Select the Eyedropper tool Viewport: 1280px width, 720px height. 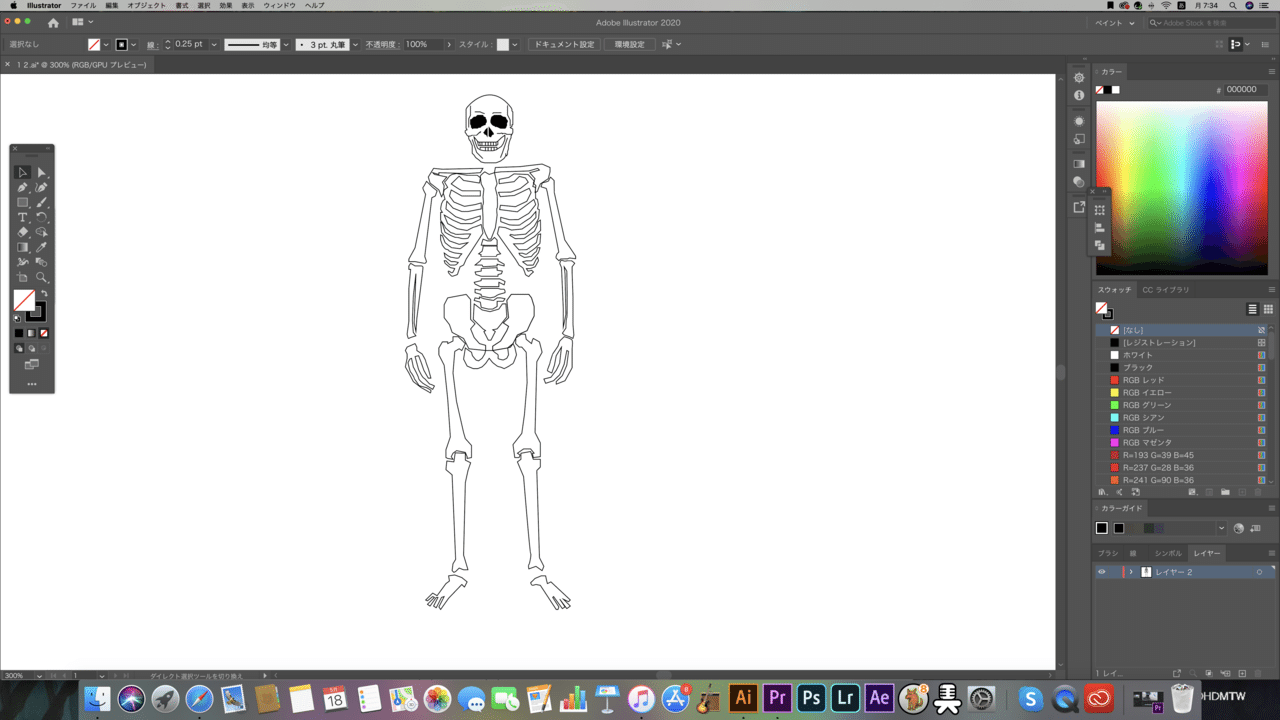[x=42, y=247]
